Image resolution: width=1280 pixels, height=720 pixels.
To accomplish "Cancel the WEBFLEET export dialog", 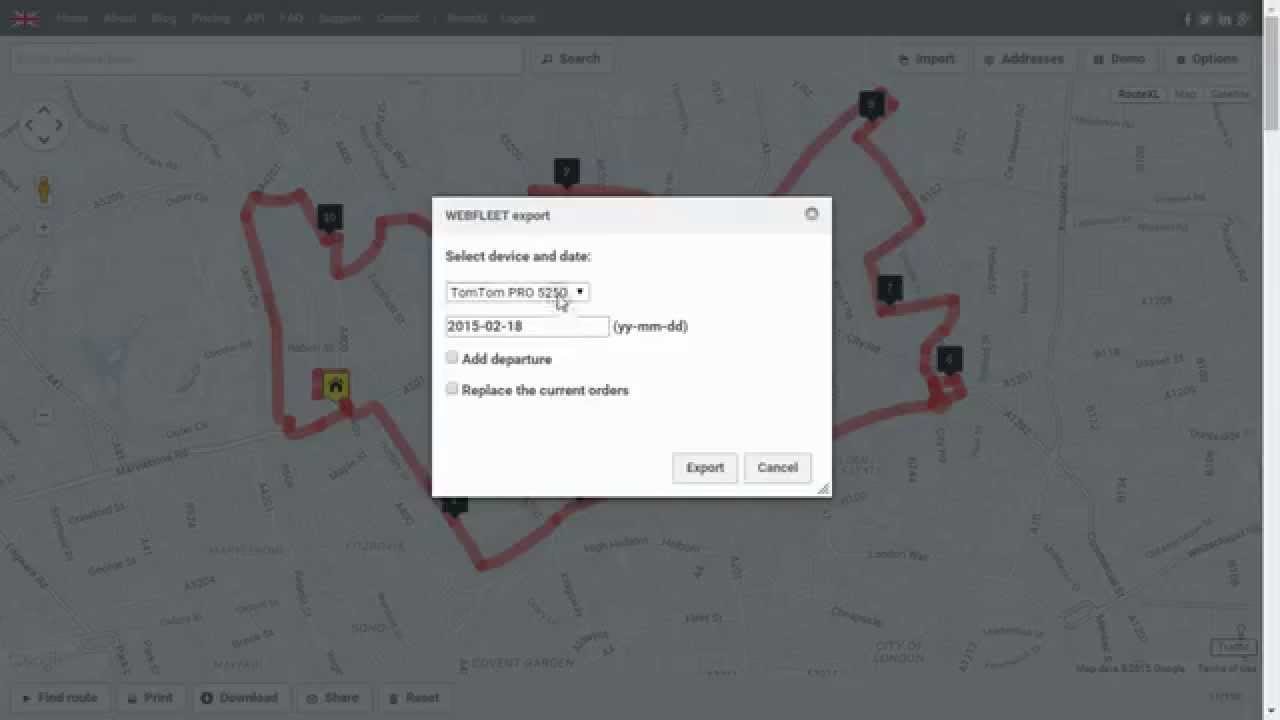I will pos(777,467).
